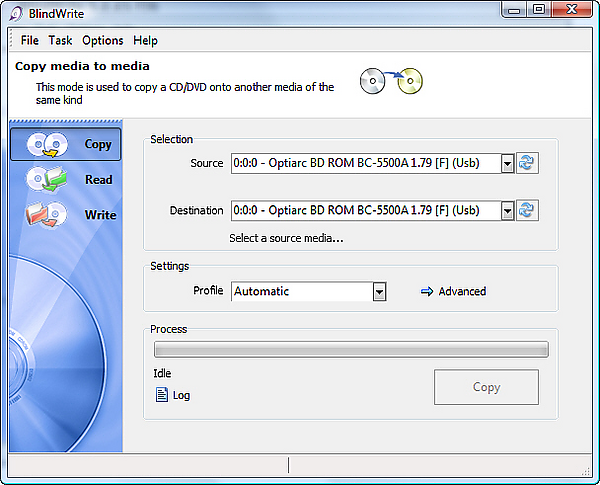Image resolution: width=600 pixels, height=485 pixels.
Task: Click the Log document icon
Action: point(161,395)
